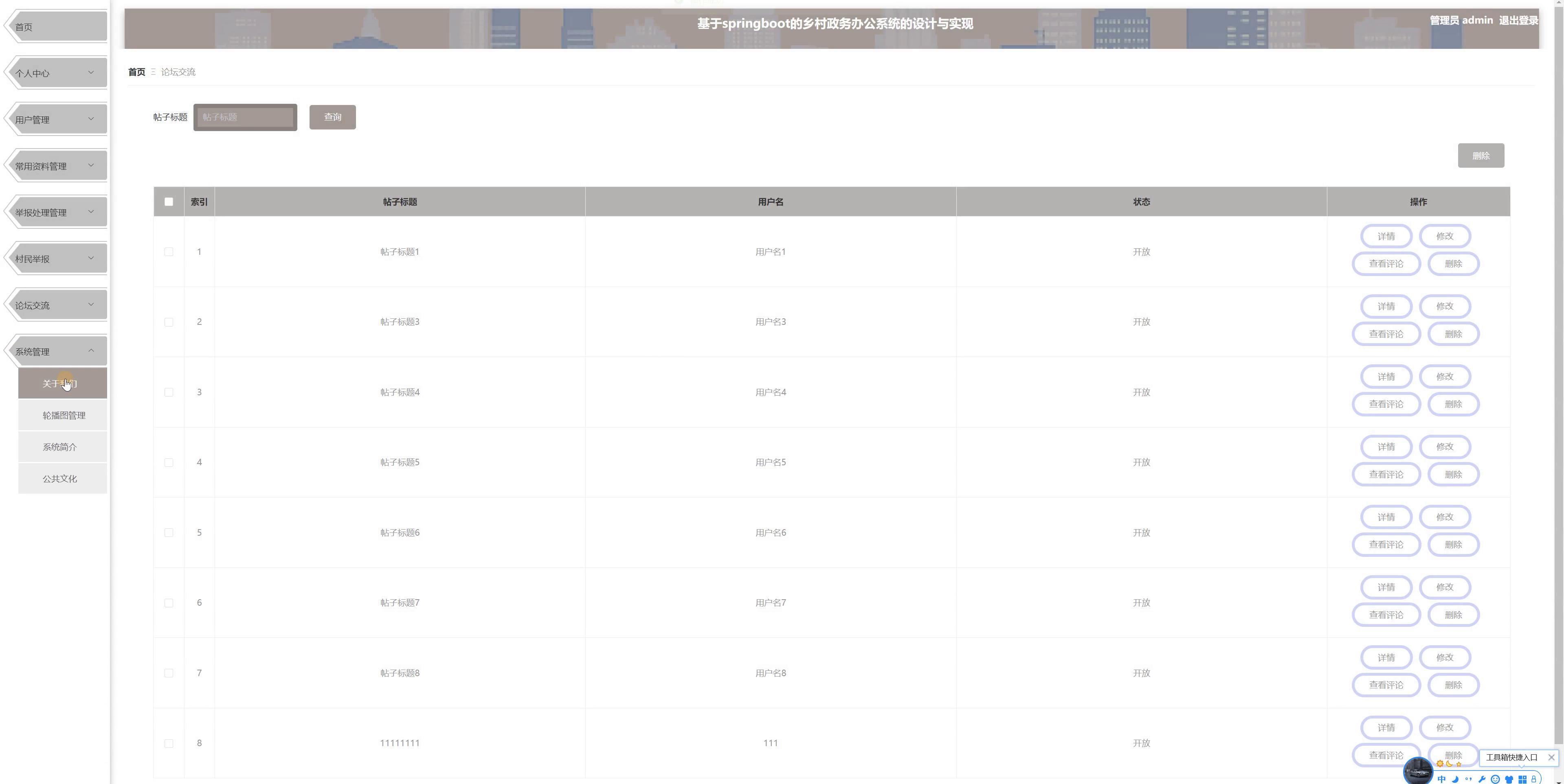
Task: Click the car avatar in IME toolbar
Action: click(x=1418, y=771)
